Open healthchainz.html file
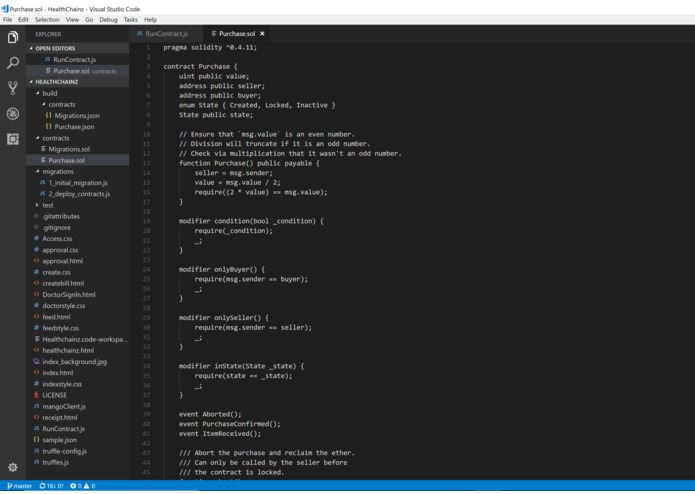This screenshot has height=494, width=695. coord(78,350)
